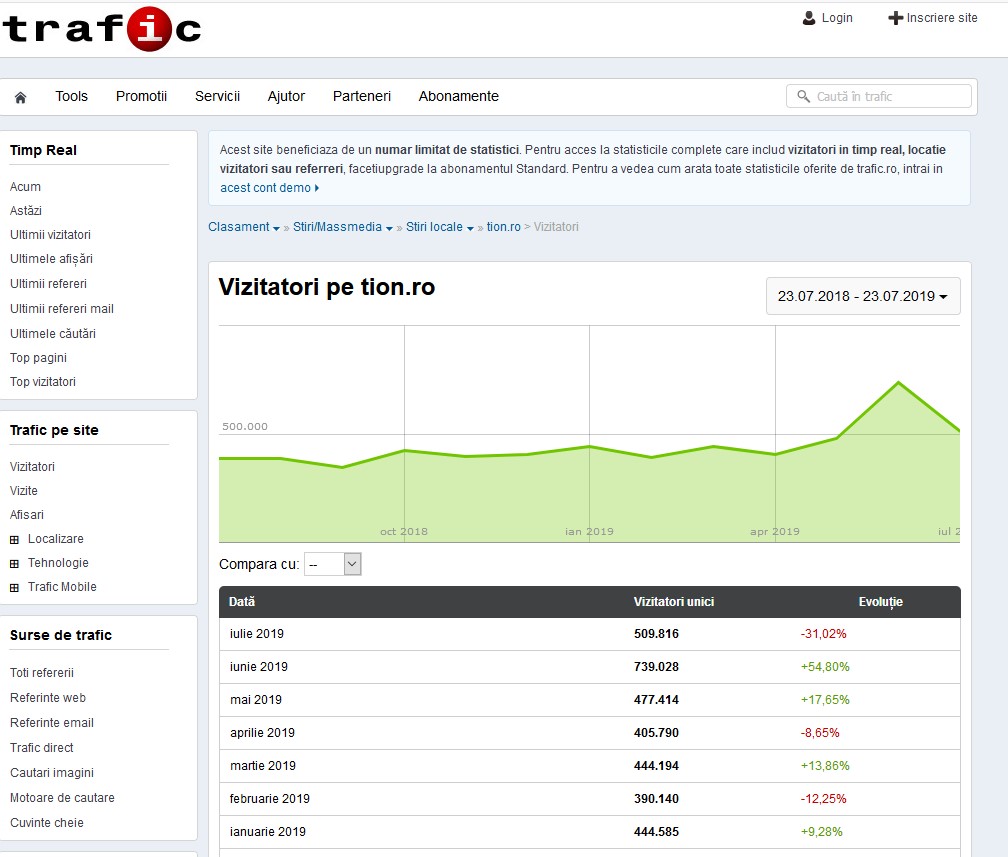The image size is (1008, 857).
Task: Open Motoare de cautare
Action: coord(62,798)
